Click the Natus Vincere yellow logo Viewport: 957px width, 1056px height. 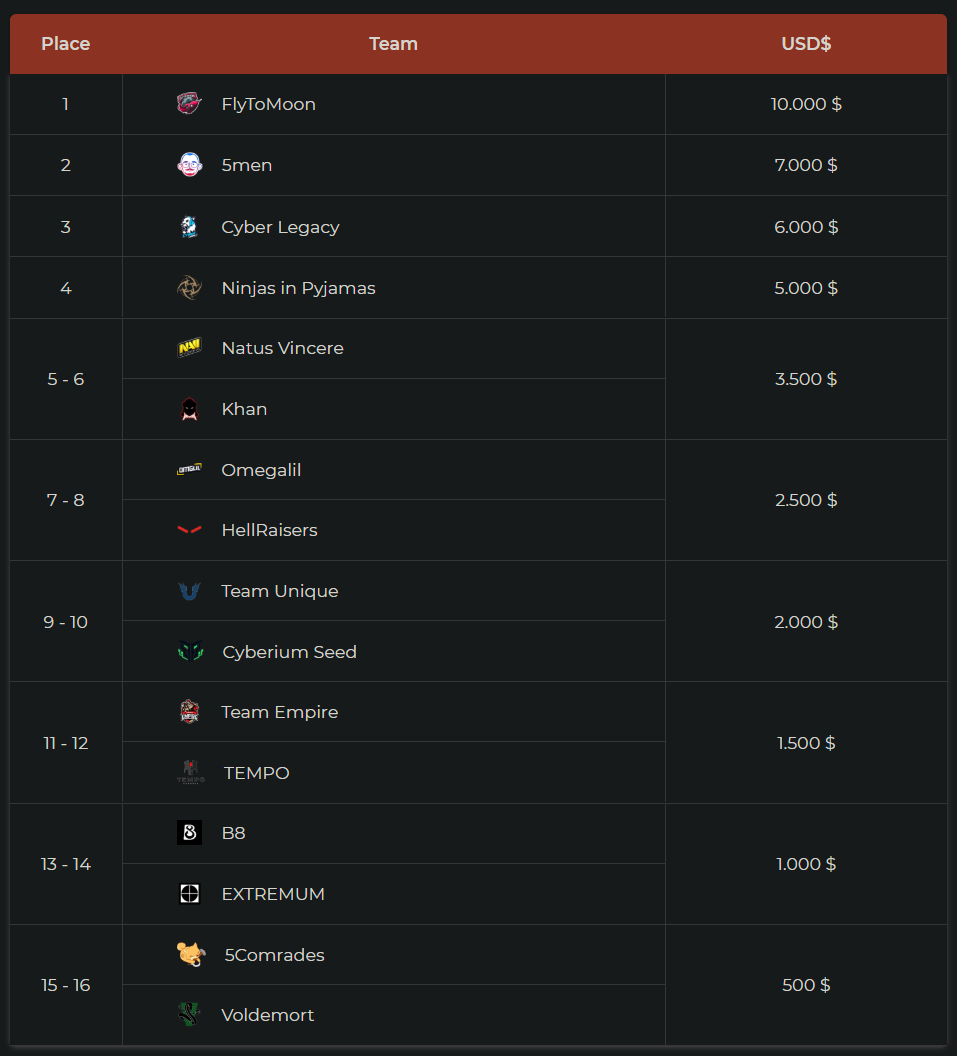click(x=189, y=348)
